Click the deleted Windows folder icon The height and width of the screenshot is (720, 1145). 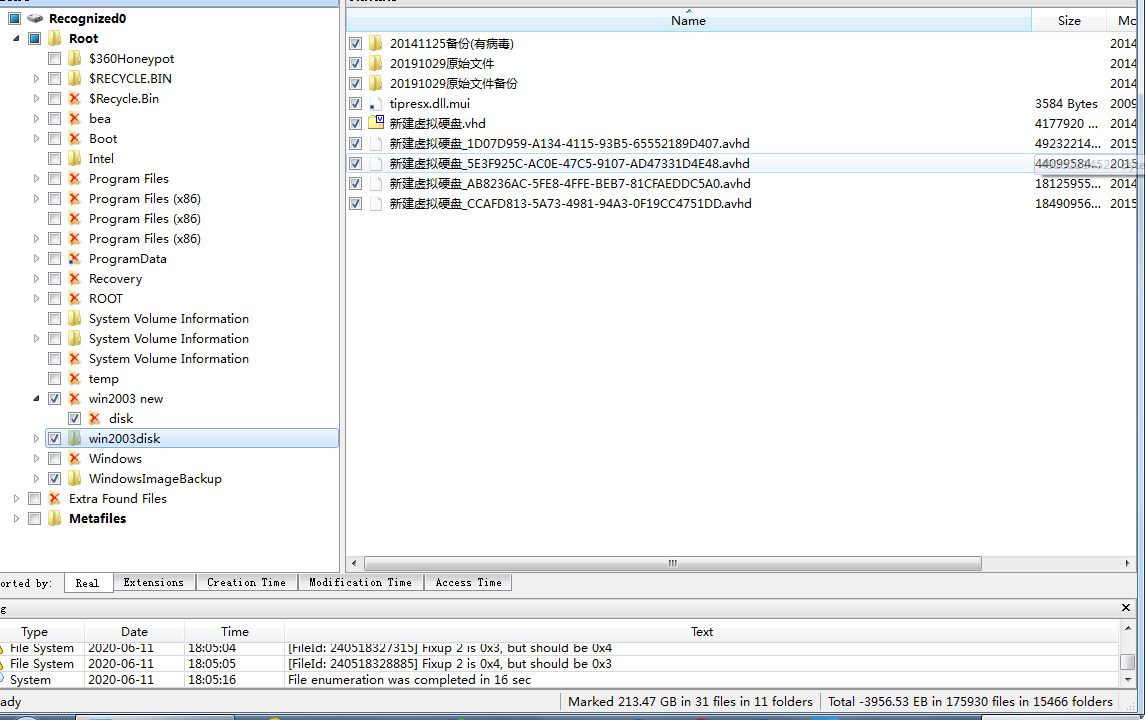(74, 459)
